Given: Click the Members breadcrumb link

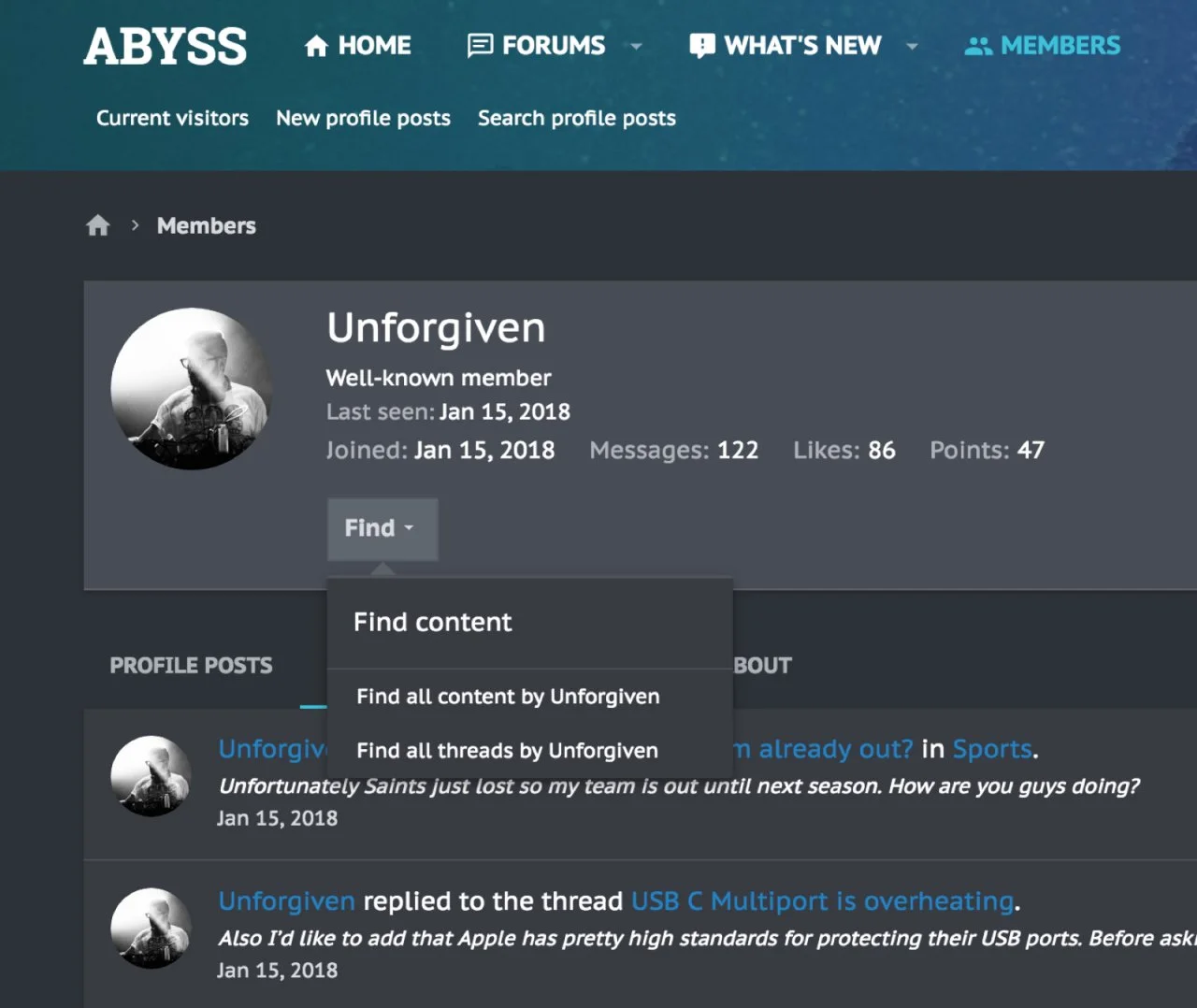Looking at the screenshot, I should (206, 225).
